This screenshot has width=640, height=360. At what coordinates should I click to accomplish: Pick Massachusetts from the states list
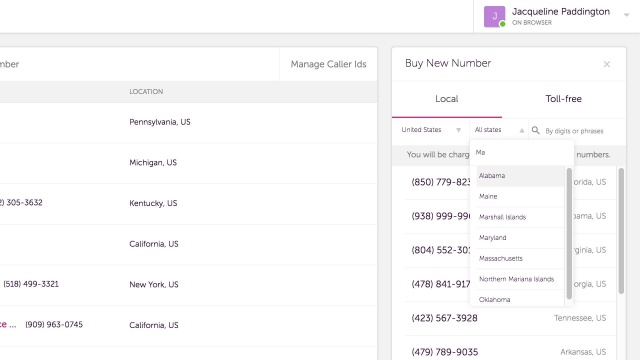tap(520, 258)
